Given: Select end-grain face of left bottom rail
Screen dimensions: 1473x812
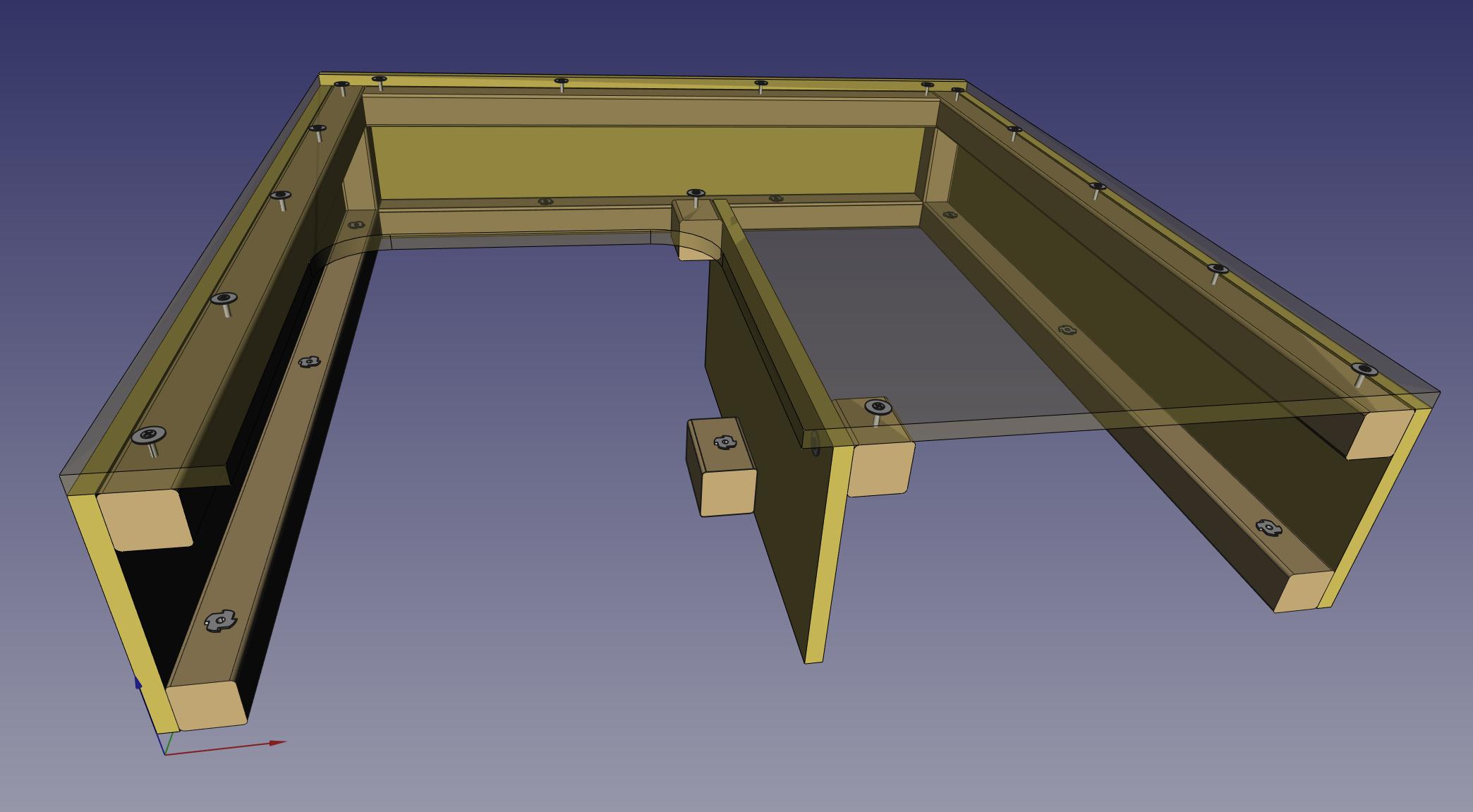Looking at the screenshot, I should coord(207,706).
